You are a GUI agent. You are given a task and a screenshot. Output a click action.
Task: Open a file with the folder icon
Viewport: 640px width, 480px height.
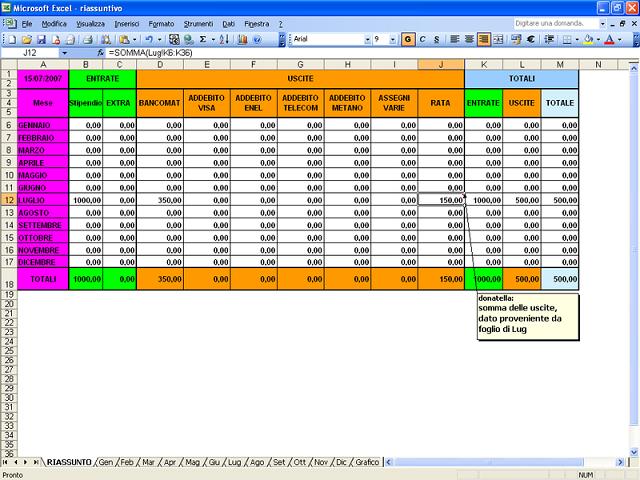pyautogui.click(x=25, y=39)
